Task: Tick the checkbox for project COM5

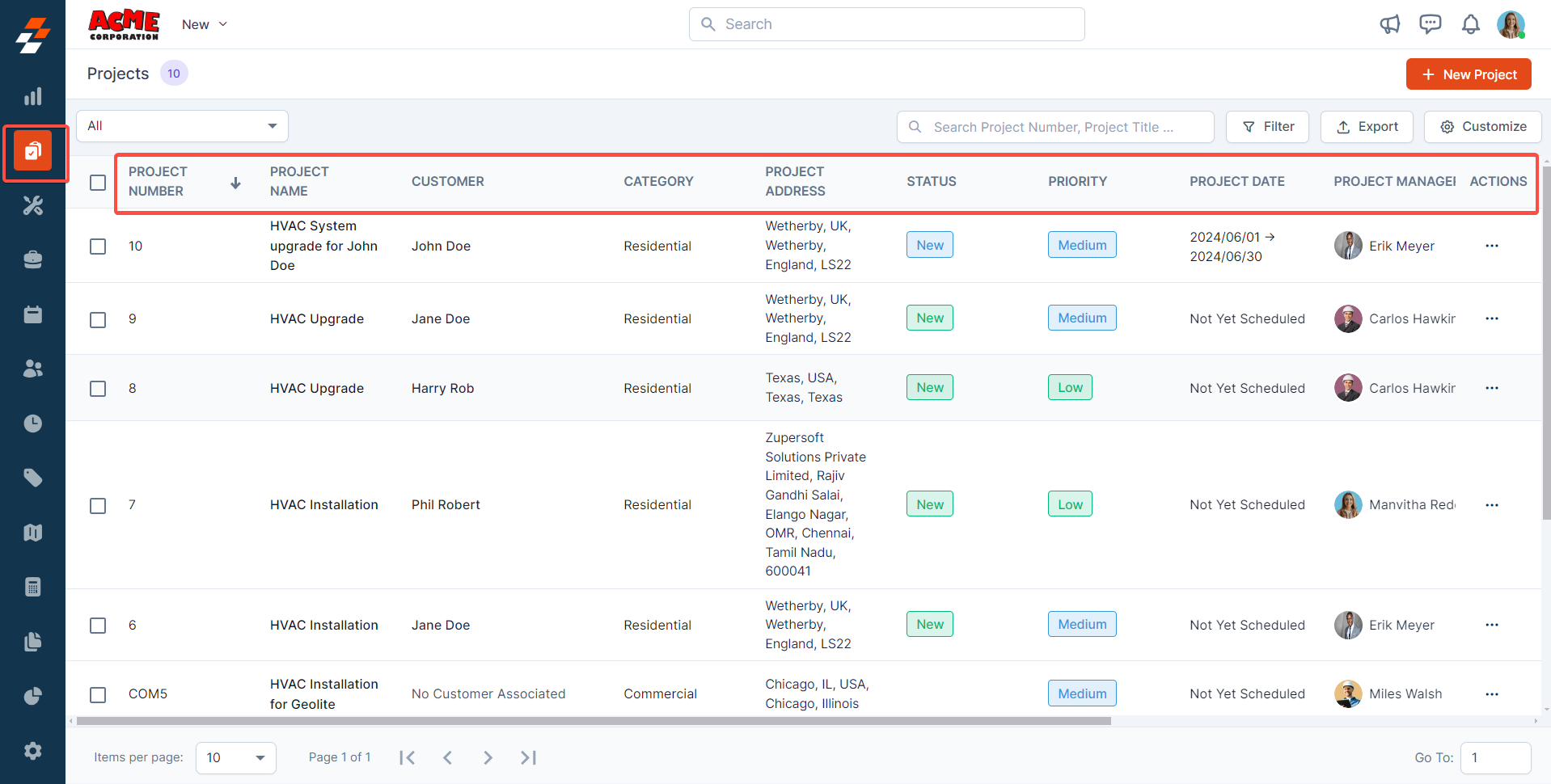Action: point(98,694)
